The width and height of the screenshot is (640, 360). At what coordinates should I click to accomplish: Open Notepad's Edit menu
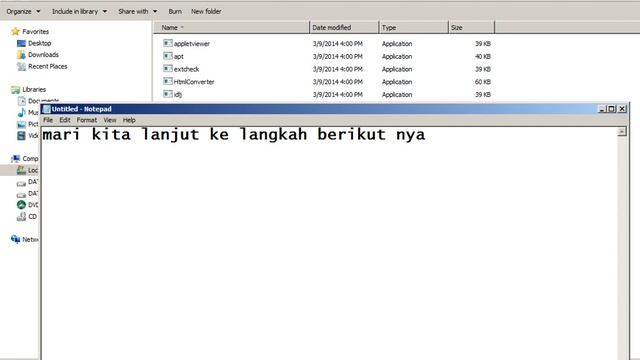(x=65, y=120)
